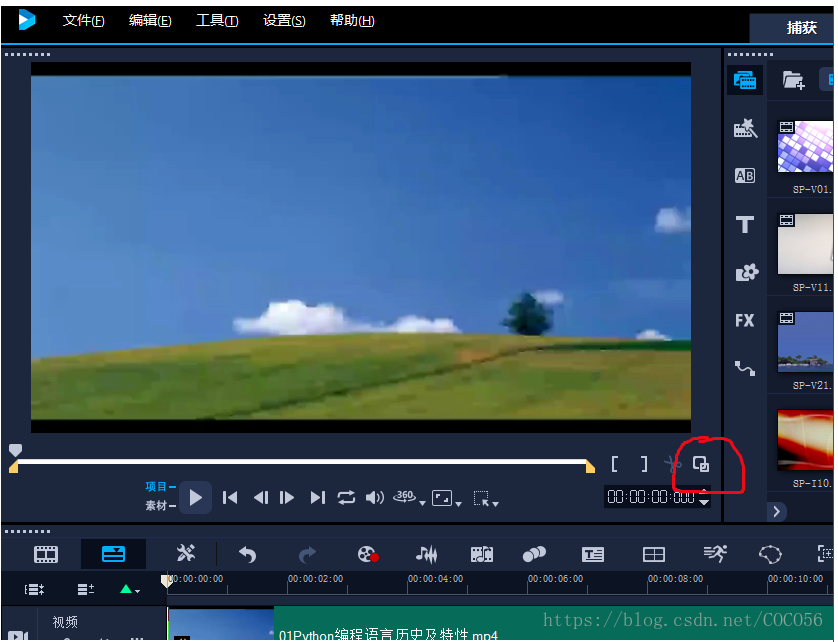838x642 pixels.
Task: Open the motion tracking tool
Action: point(534,554)
